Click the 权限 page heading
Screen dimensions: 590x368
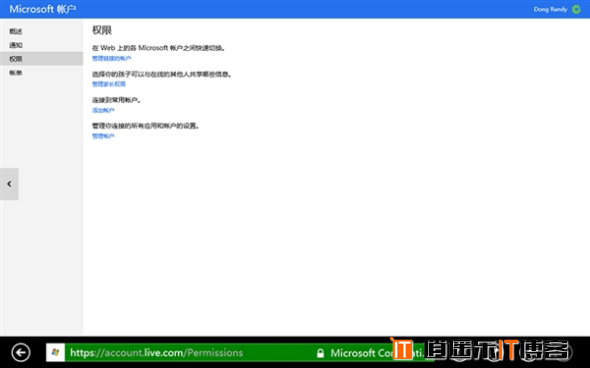[x=102, y=30]
